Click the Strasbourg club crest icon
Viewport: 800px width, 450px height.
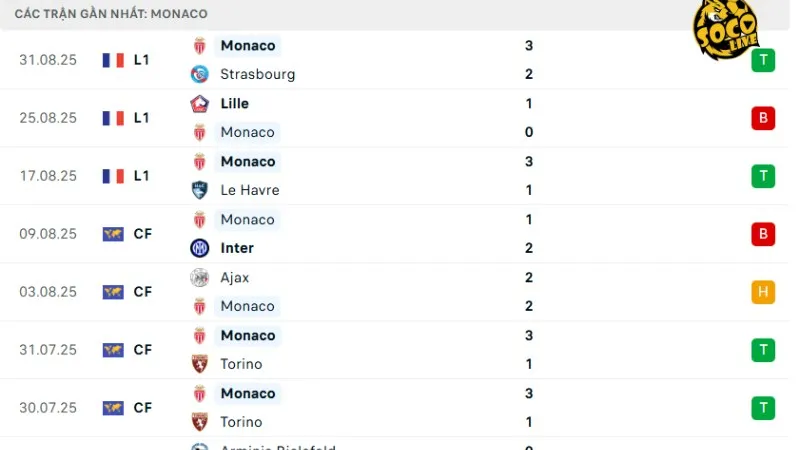click(199, 74)
